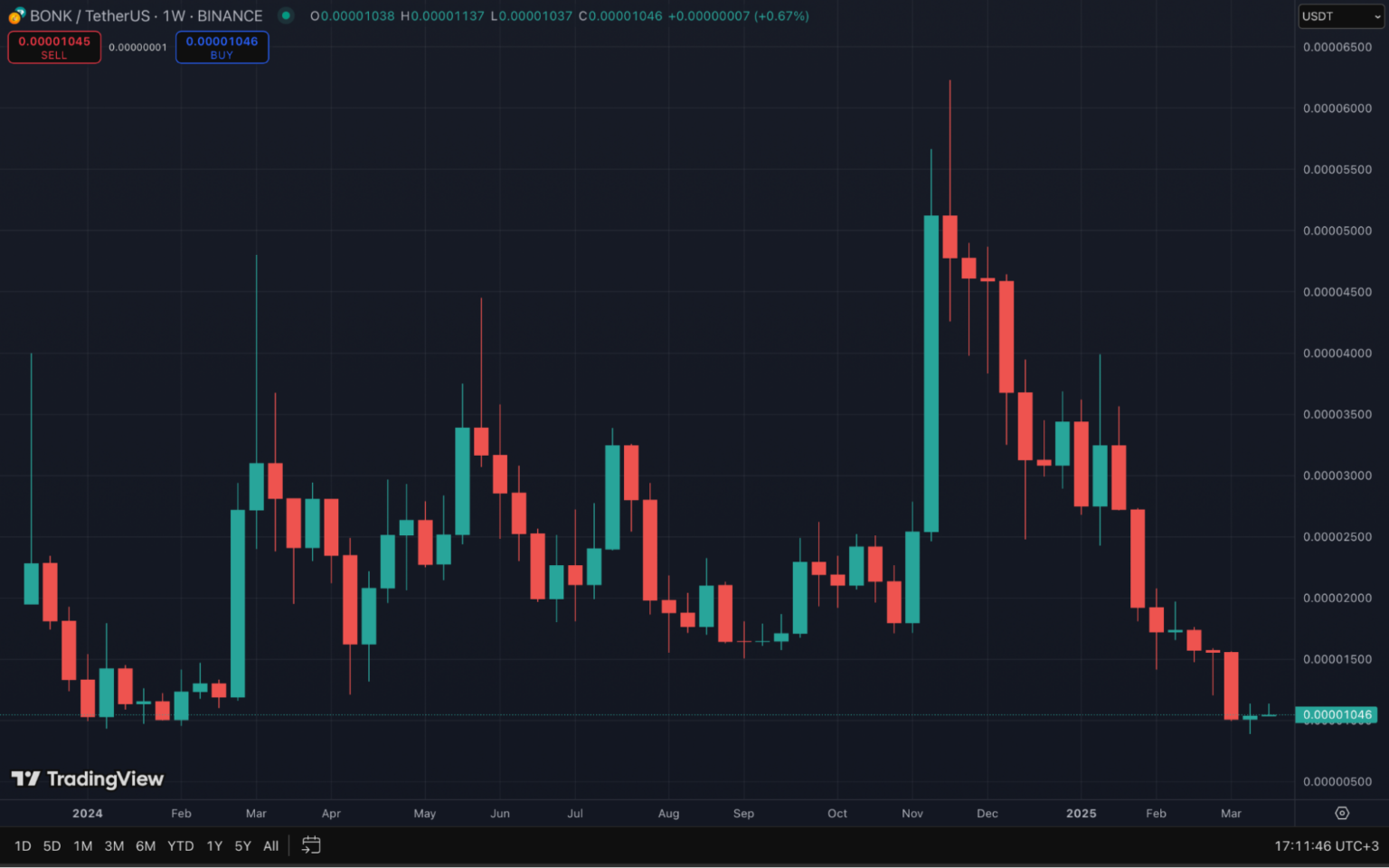This screenshot has height=868, width=1389.
Task: Select the 1D time range
Action: (23, 846)
